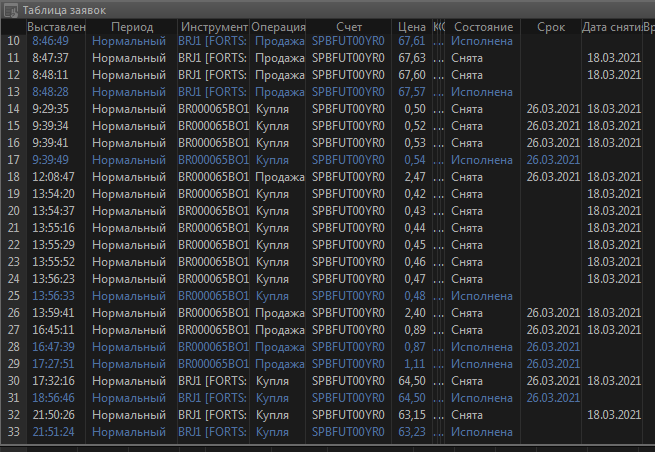
Task: Click price 0,45 in row 22
Action: point(415,245)
